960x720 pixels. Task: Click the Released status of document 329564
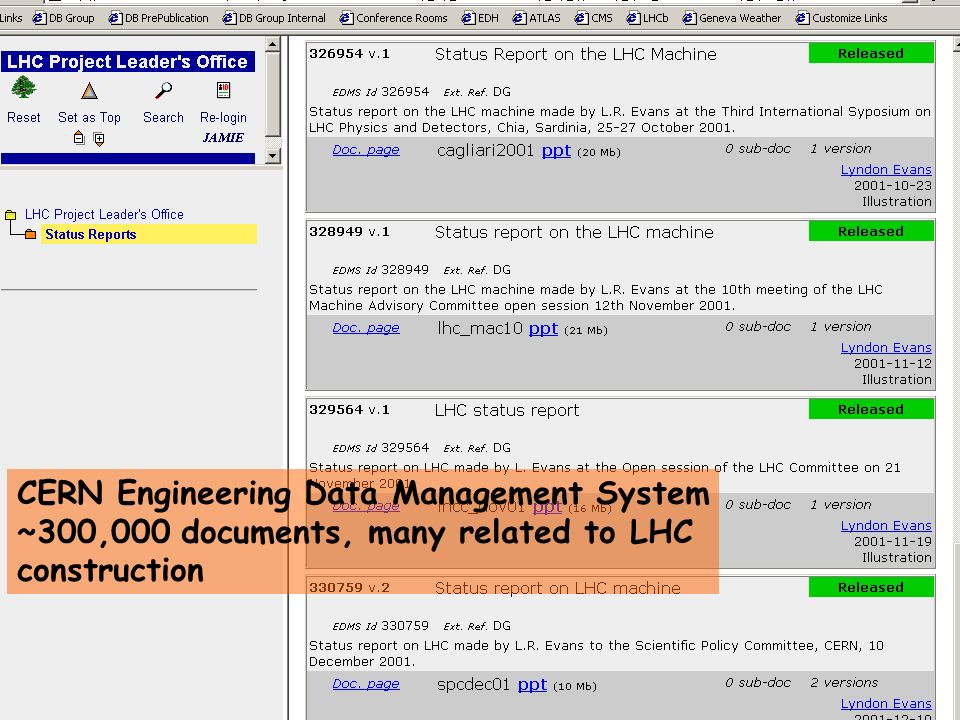[871, 410]
